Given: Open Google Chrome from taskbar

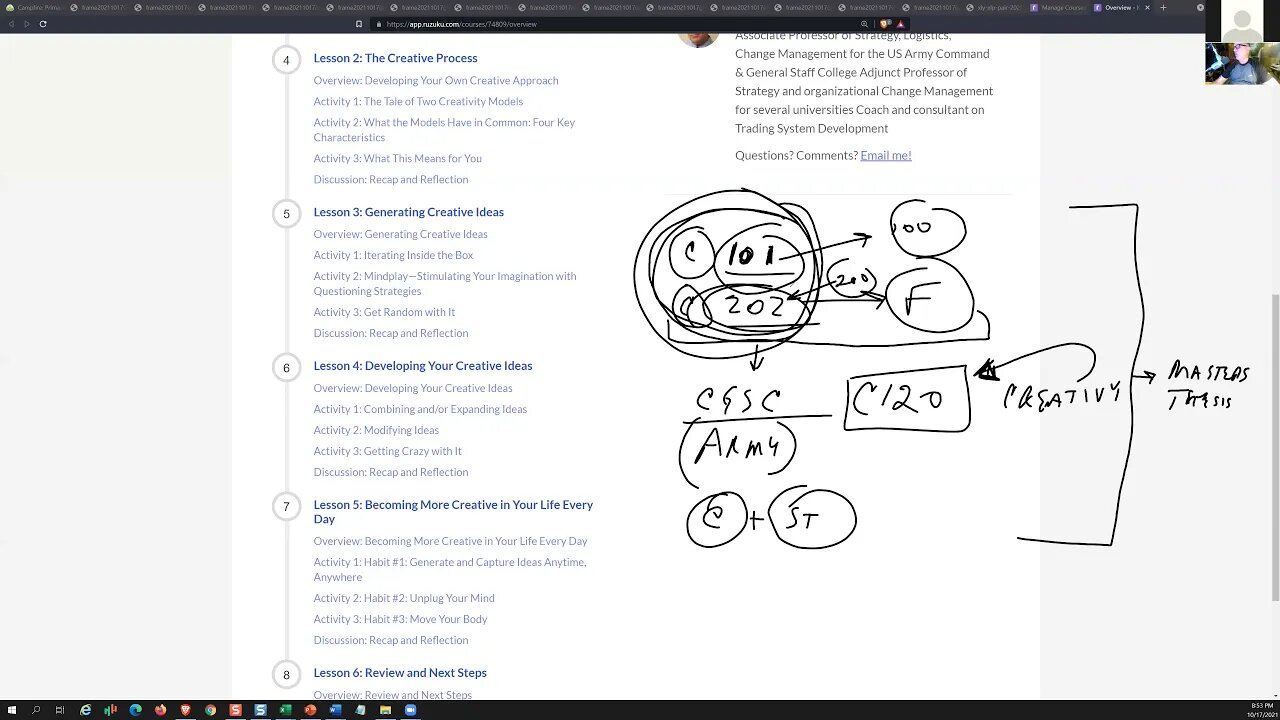Looking at the screenshot, I should coord(210,710).
